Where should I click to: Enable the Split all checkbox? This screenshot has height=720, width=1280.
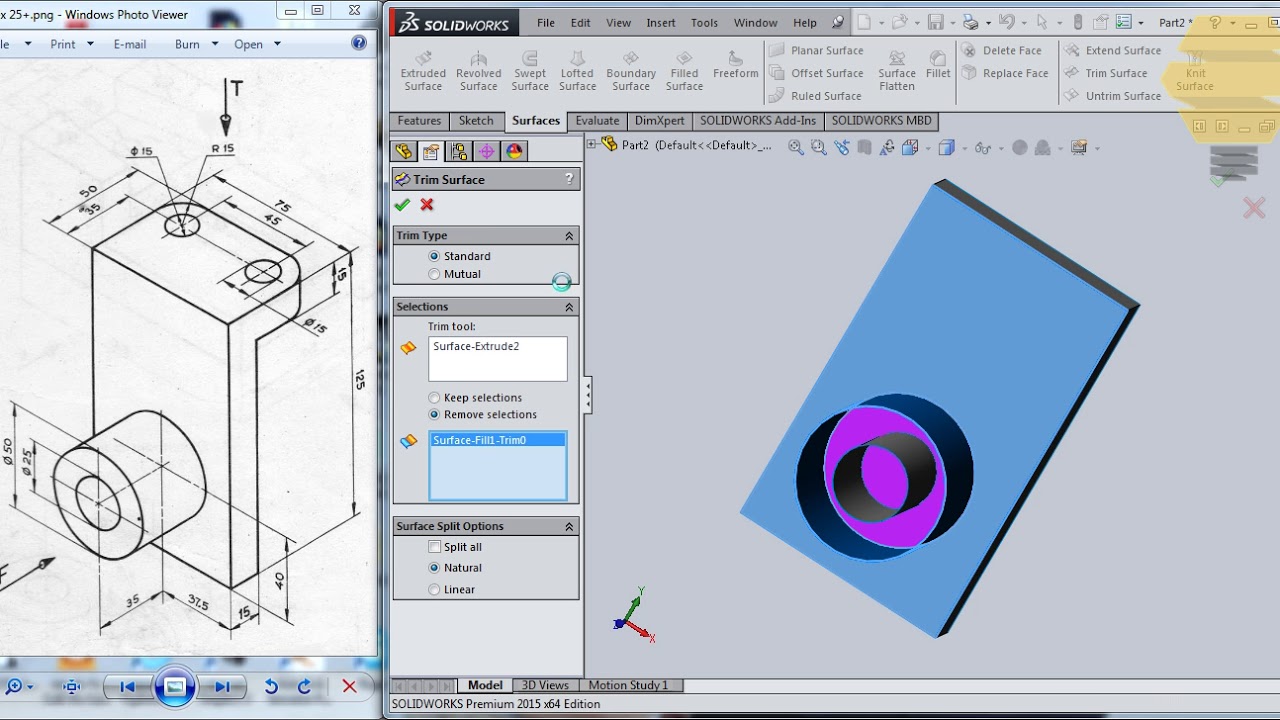click(434, 547)
